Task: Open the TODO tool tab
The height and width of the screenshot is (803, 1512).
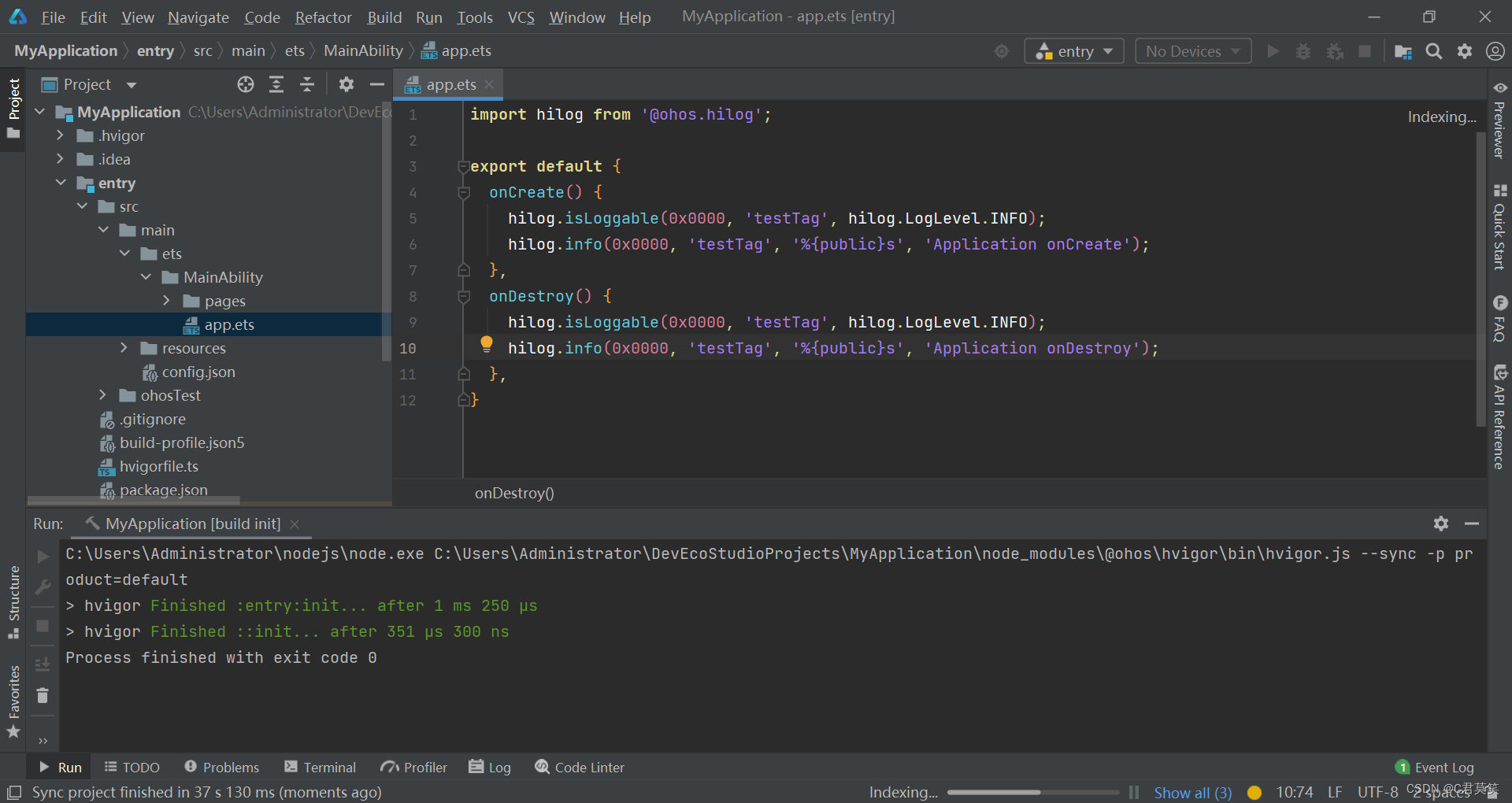Action: [x=132, y=767]
